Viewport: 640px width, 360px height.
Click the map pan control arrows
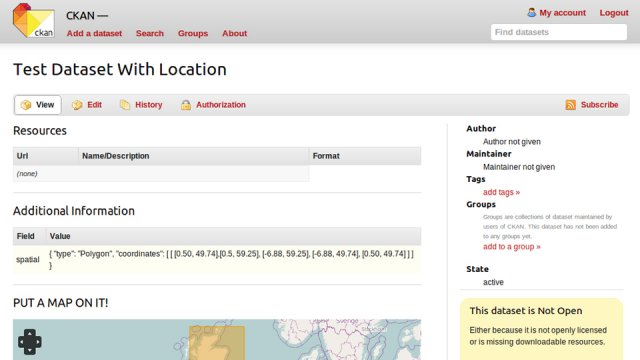click(x=30, y=342)
